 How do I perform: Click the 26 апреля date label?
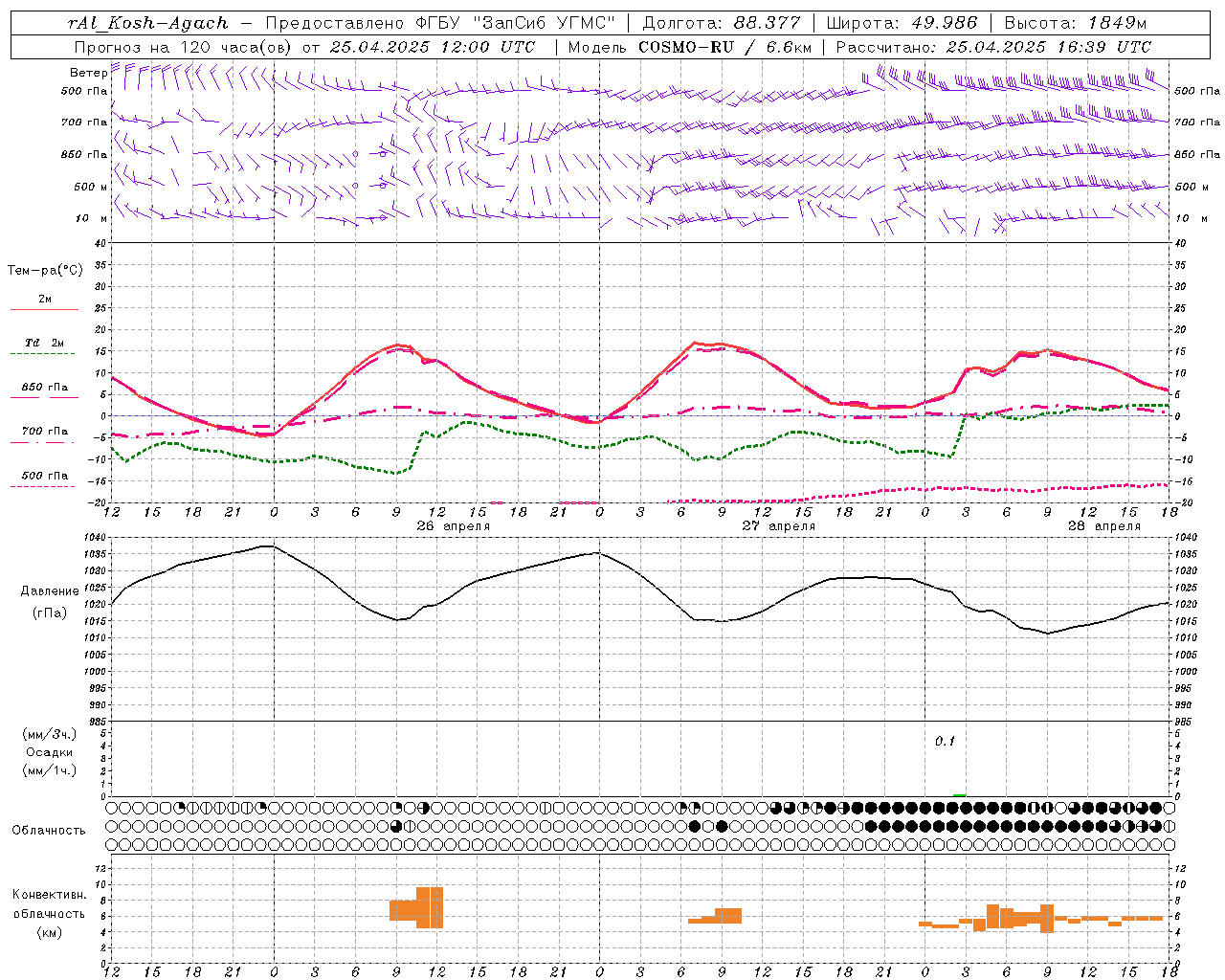pos(453,526)
